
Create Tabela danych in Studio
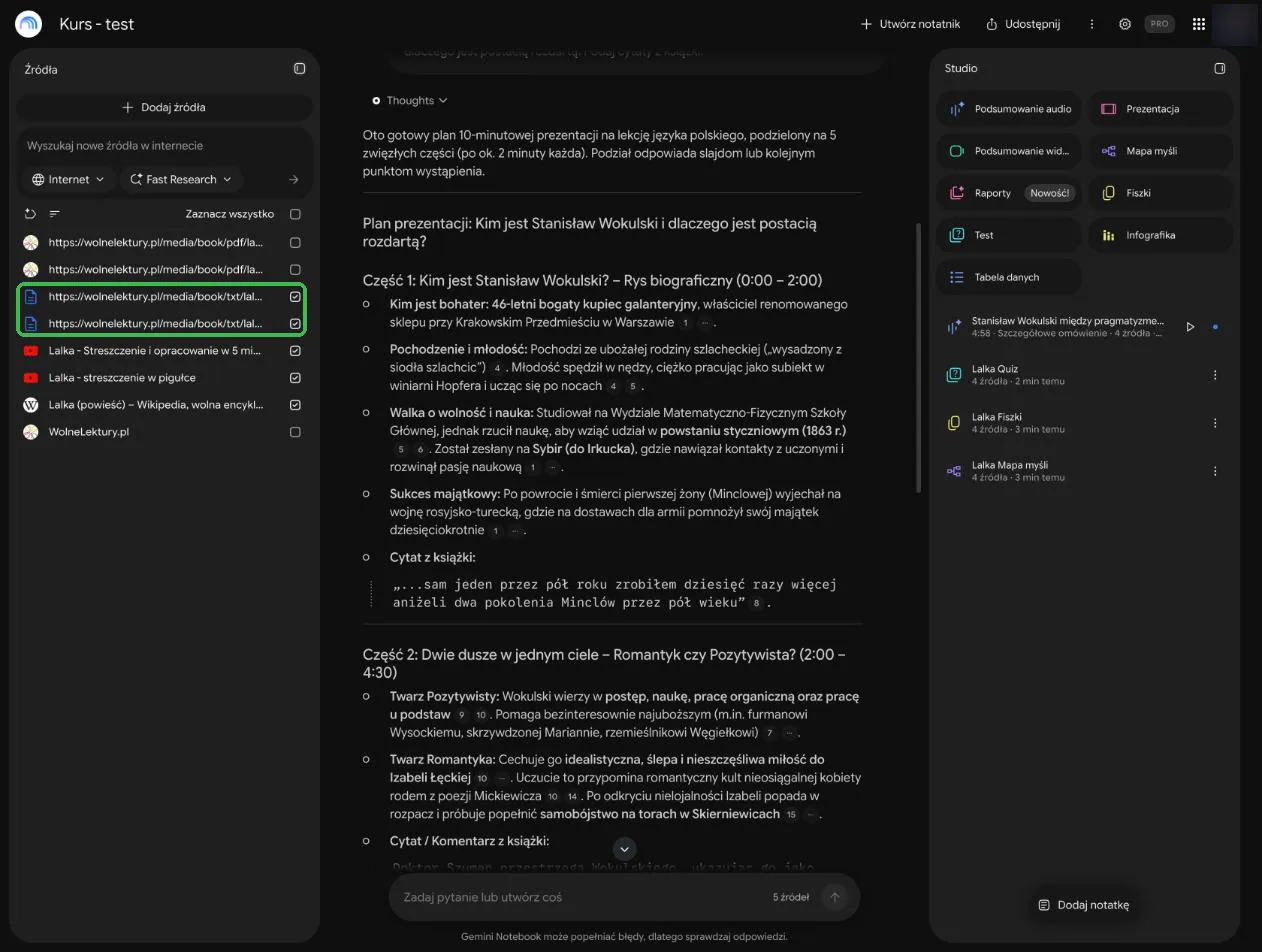(x=1009, y=277)
